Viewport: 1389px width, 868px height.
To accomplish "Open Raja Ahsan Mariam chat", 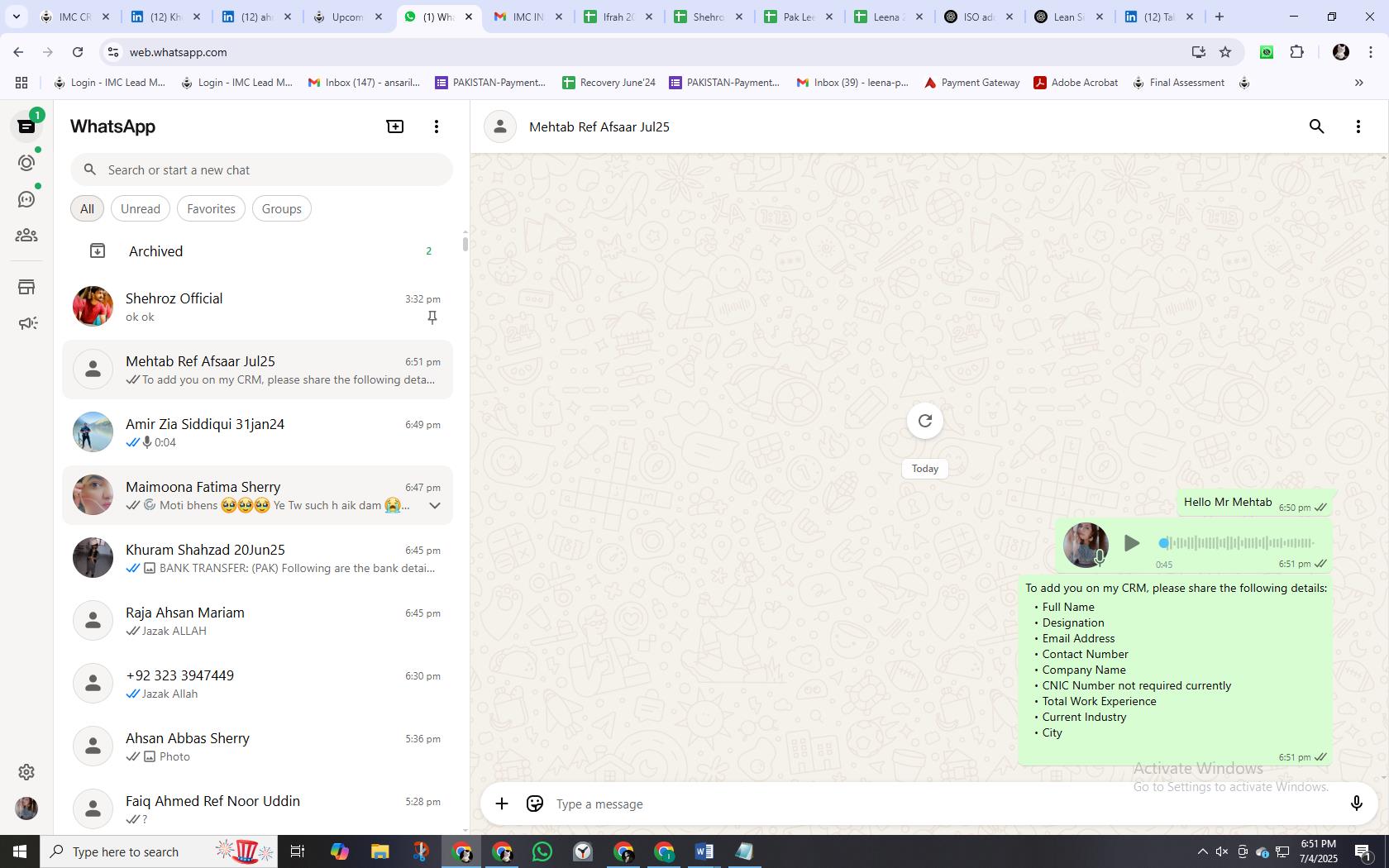I will pyautogui.click(x=257, y=621).
